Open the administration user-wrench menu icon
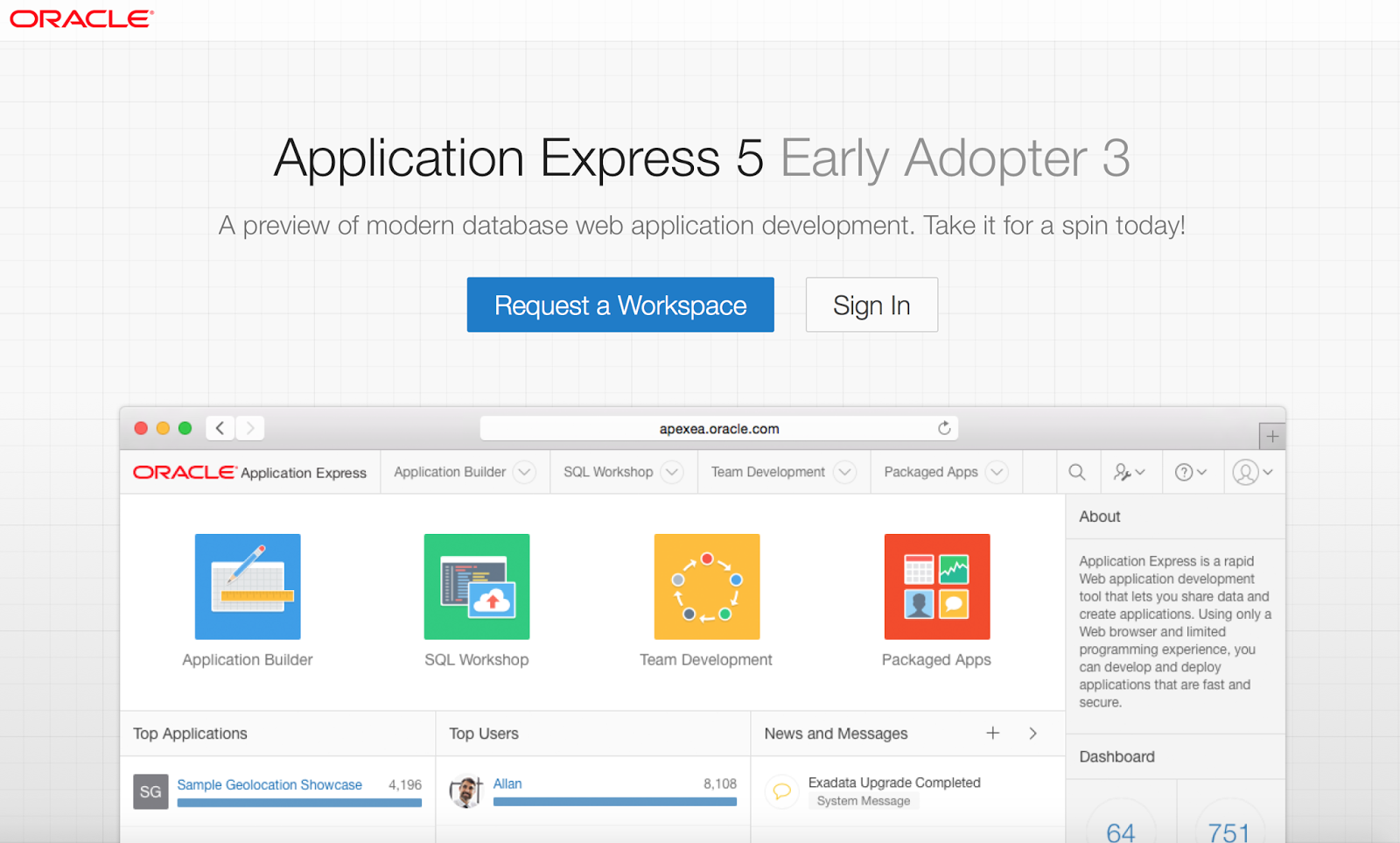Screen dimensions: 1400x843 point(1129,473)
